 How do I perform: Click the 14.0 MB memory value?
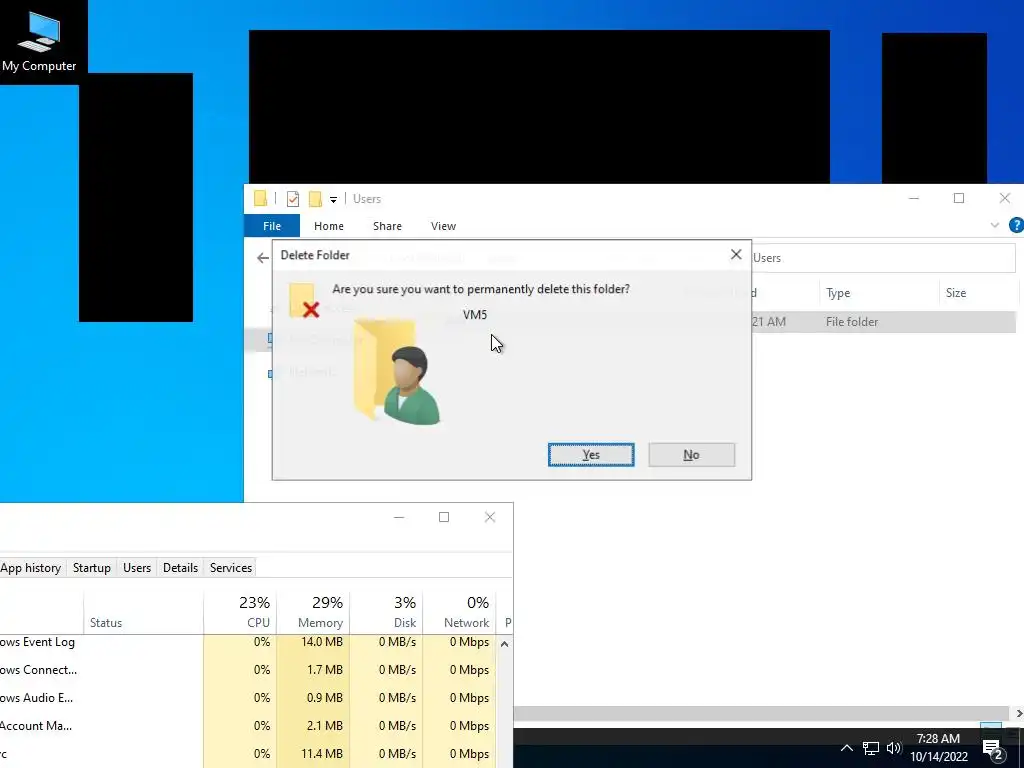tap(321, 642)
